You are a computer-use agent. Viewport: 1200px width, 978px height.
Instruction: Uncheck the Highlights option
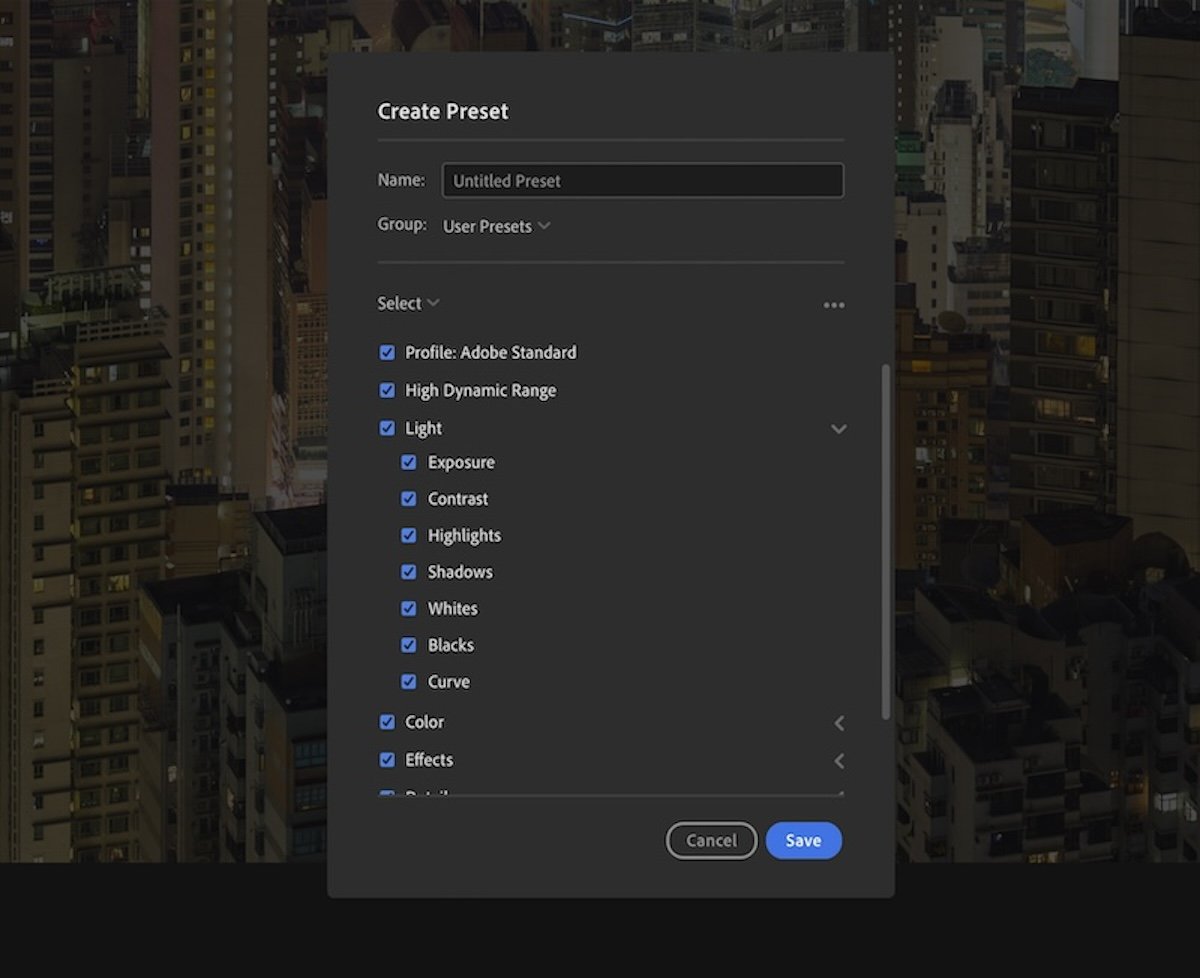(x=408, y=535)
